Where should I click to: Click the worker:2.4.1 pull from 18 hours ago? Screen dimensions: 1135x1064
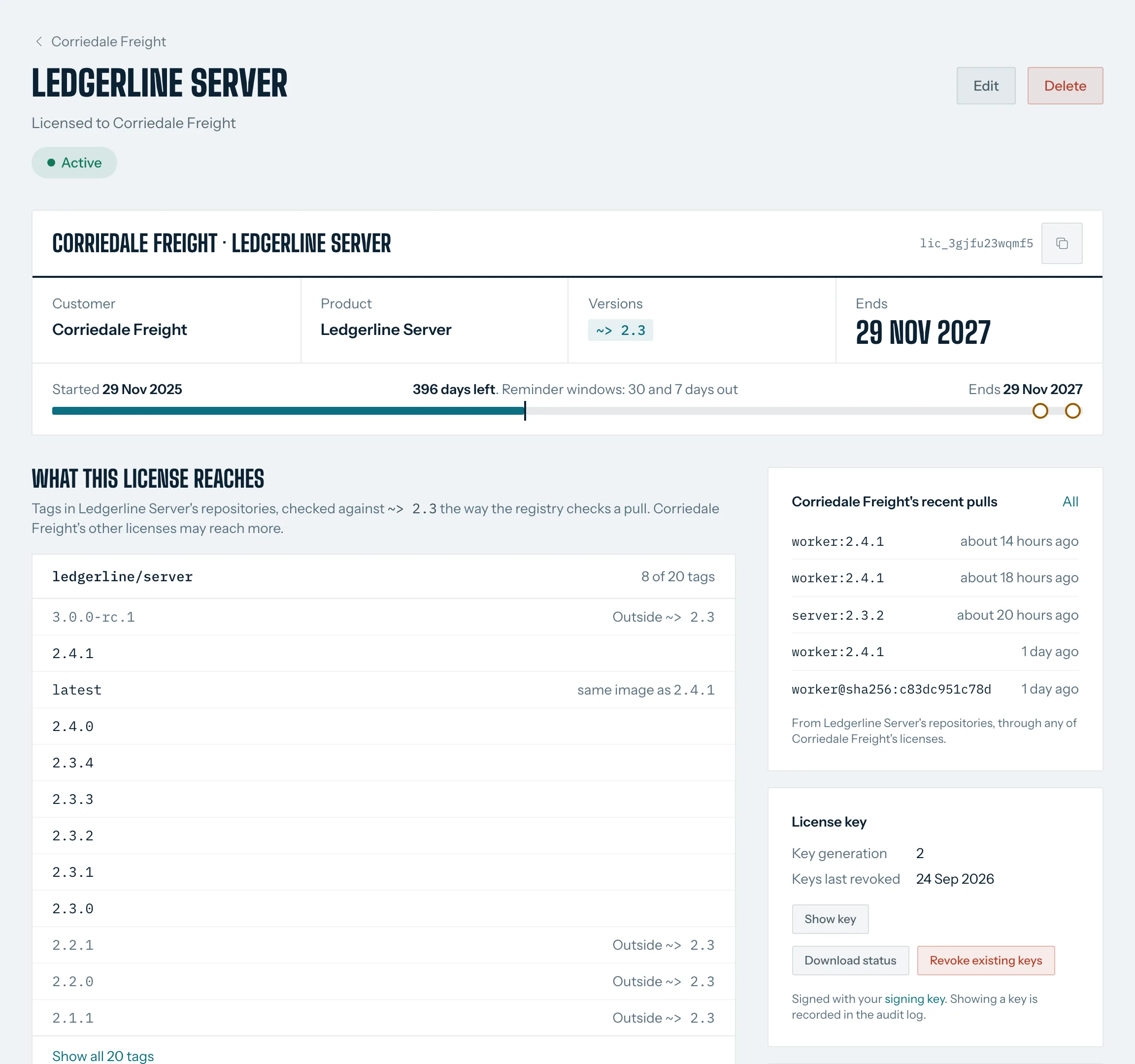tap(935, 578)
